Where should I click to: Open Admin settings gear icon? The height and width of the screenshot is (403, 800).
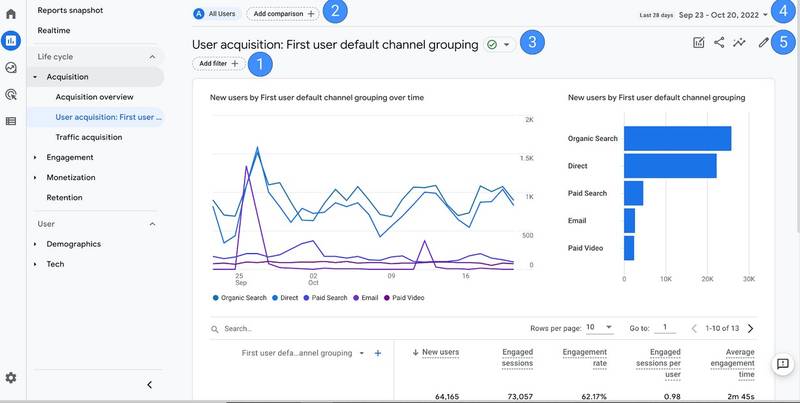point(11,377)
